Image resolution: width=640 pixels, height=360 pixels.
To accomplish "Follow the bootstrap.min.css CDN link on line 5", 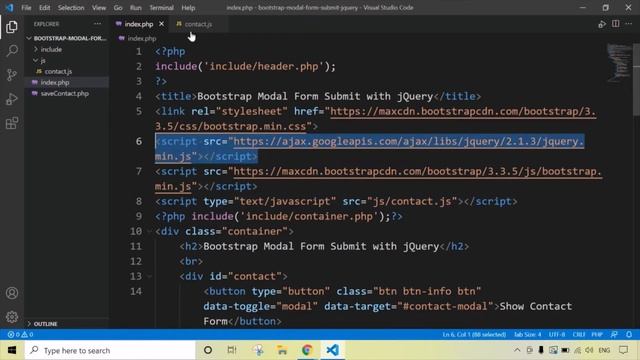I will [463, 111].
